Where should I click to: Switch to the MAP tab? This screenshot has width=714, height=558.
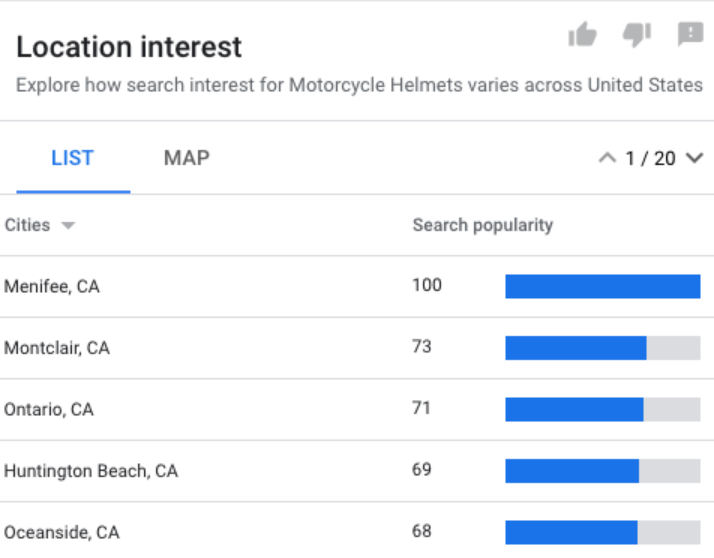187,158
